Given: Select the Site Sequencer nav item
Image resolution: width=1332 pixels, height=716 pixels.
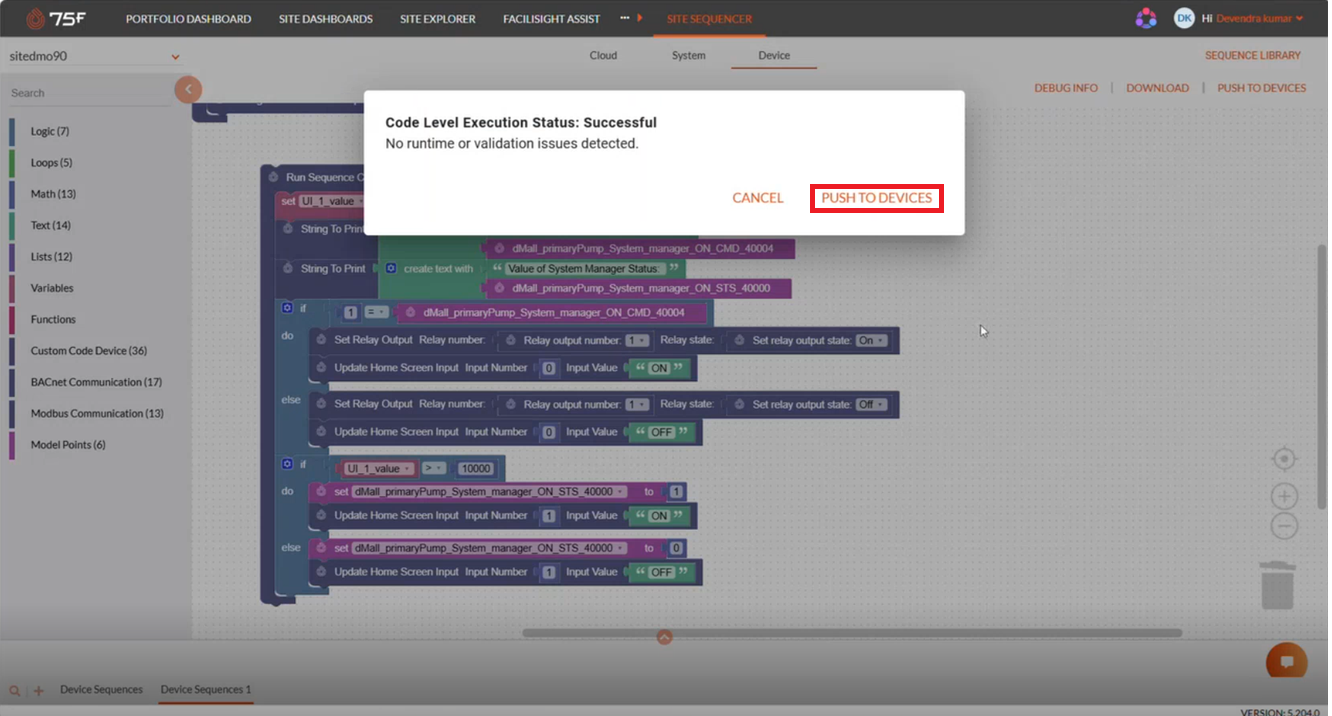Looking at the screenshot, I should pyautogui.click(x=709, y=18).
